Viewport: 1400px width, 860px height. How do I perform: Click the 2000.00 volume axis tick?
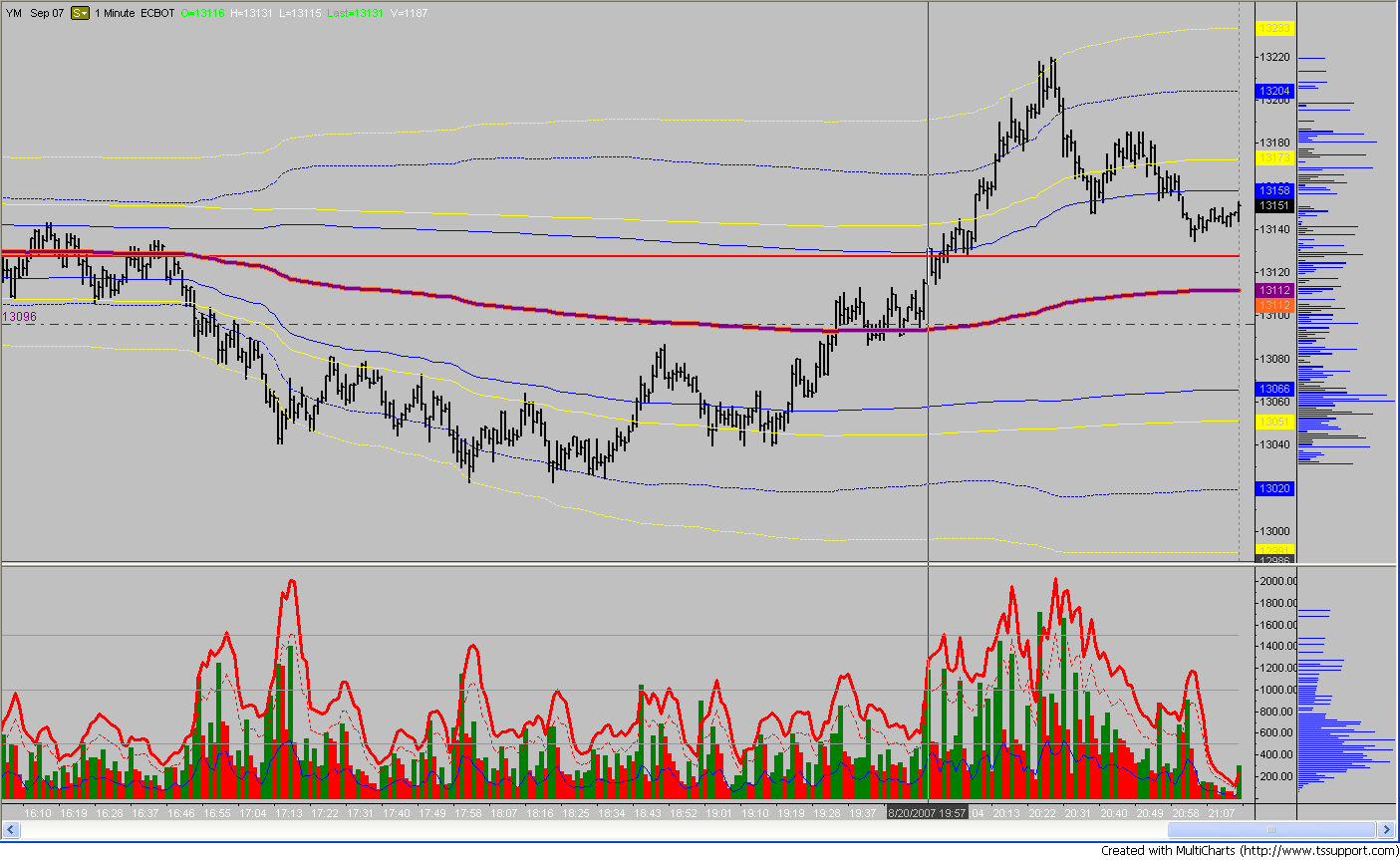pyautogui.click(x=1277, y=581)
